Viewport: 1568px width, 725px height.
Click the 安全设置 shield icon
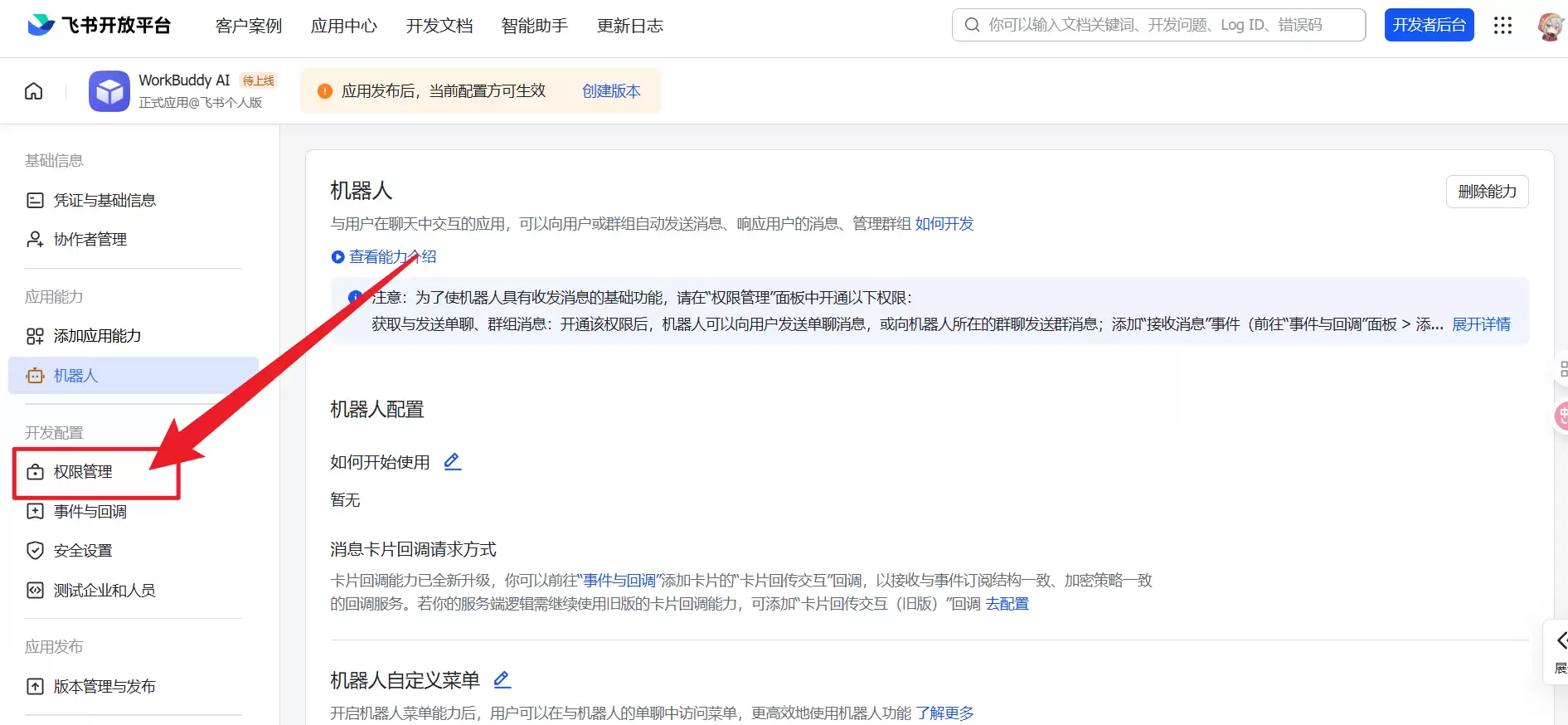[35, 551]
